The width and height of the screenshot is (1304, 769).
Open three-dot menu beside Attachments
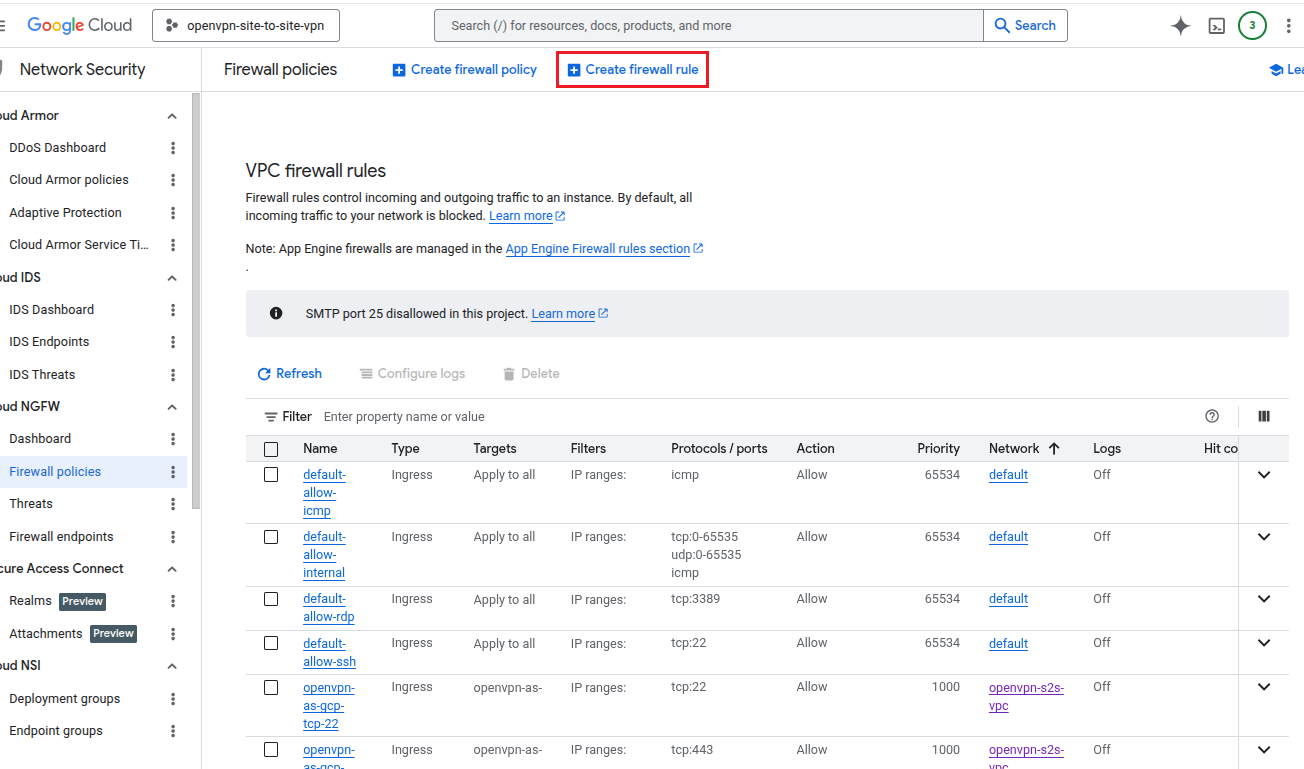click(173, 634)
